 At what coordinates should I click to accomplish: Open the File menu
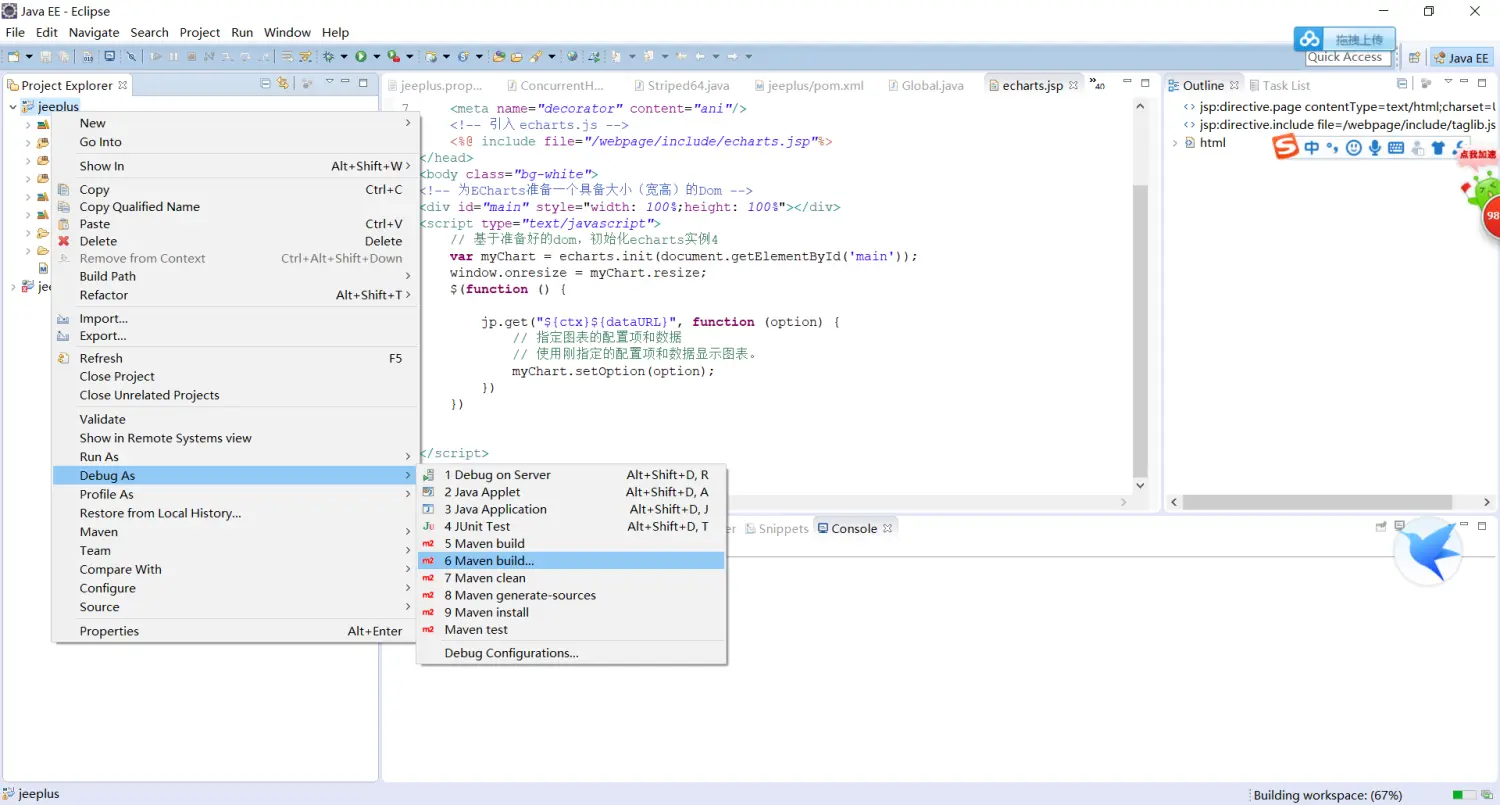pyautogui.click(x=15, y=32)
